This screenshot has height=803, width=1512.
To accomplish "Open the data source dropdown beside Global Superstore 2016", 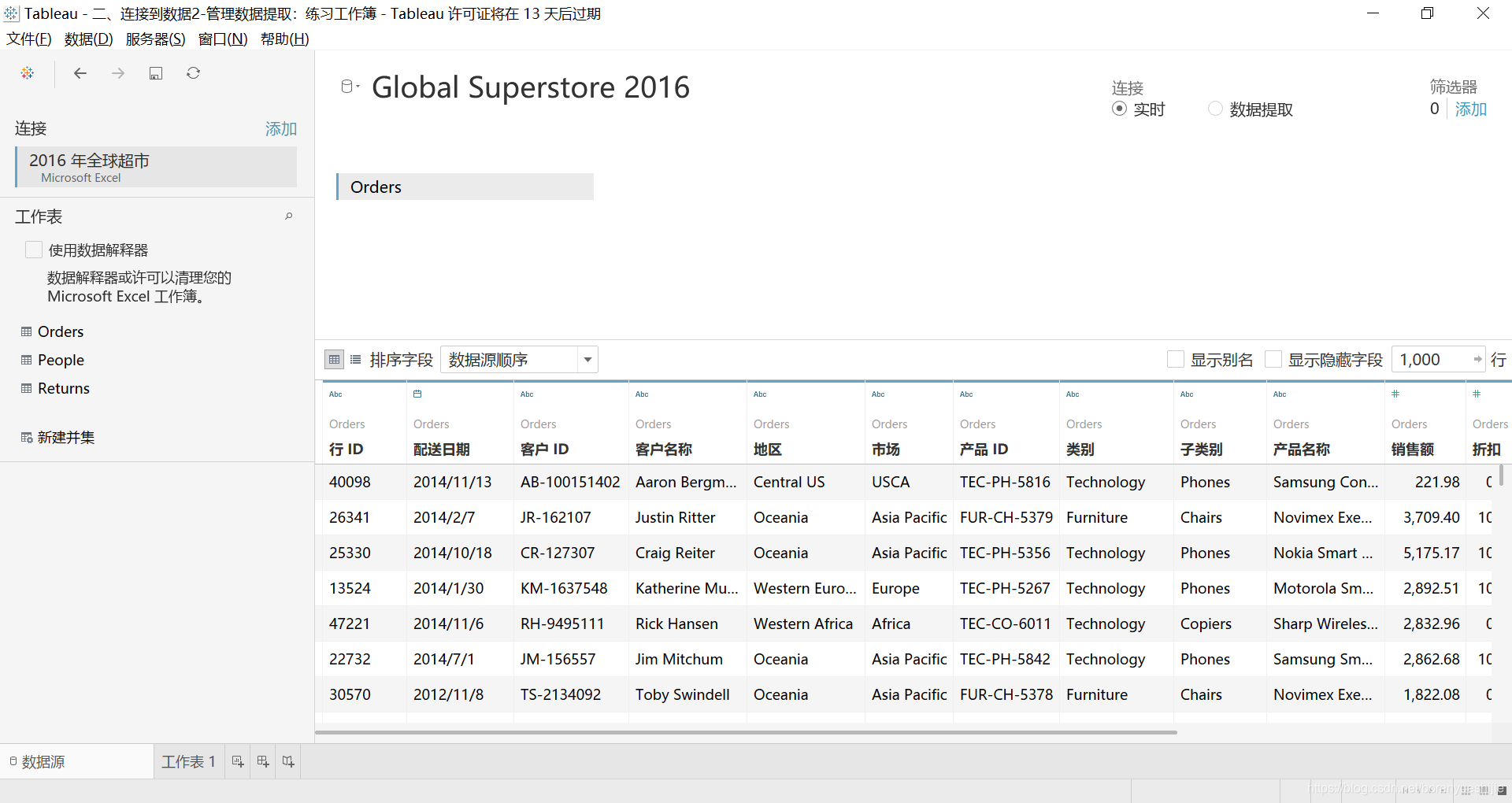I will point(350,87).
